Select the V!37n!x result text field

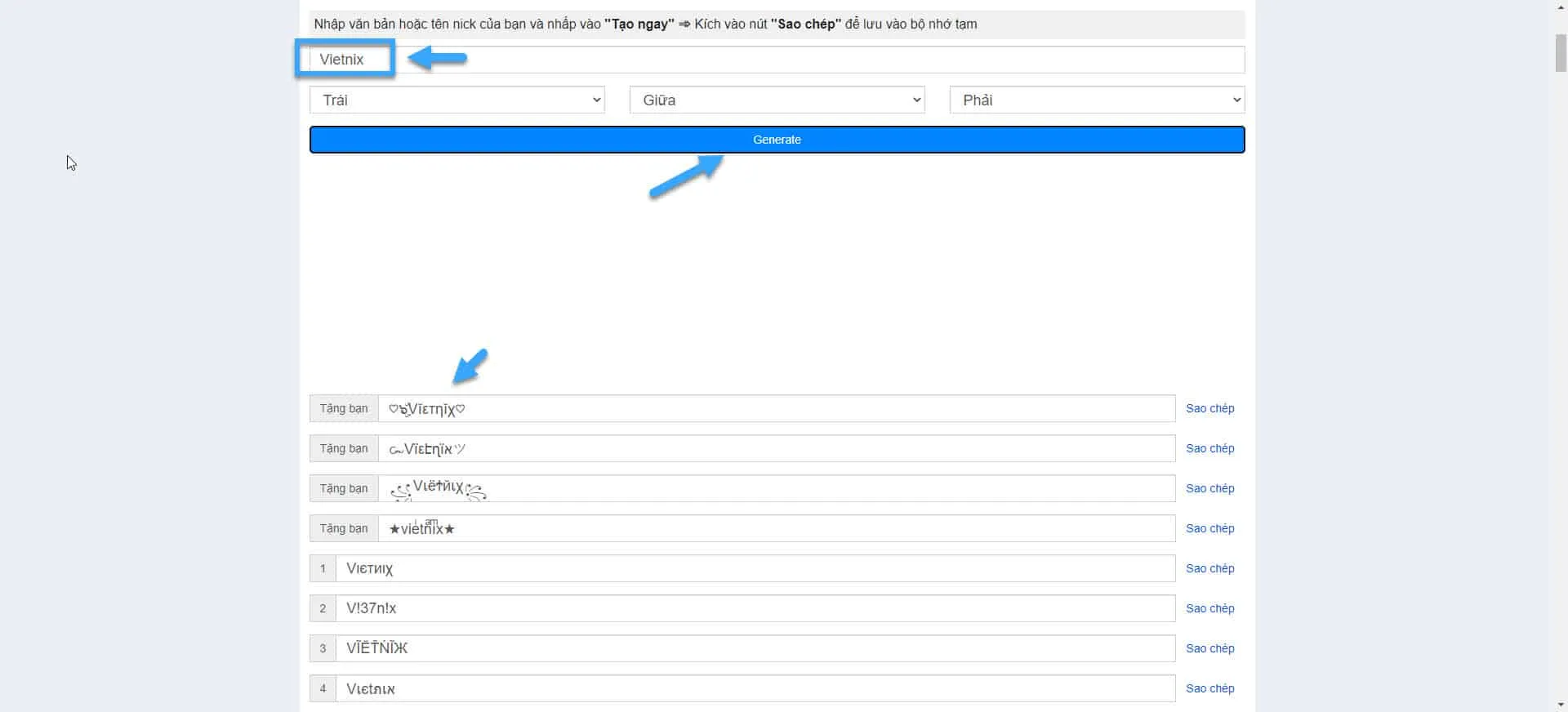tap(755, 608)
